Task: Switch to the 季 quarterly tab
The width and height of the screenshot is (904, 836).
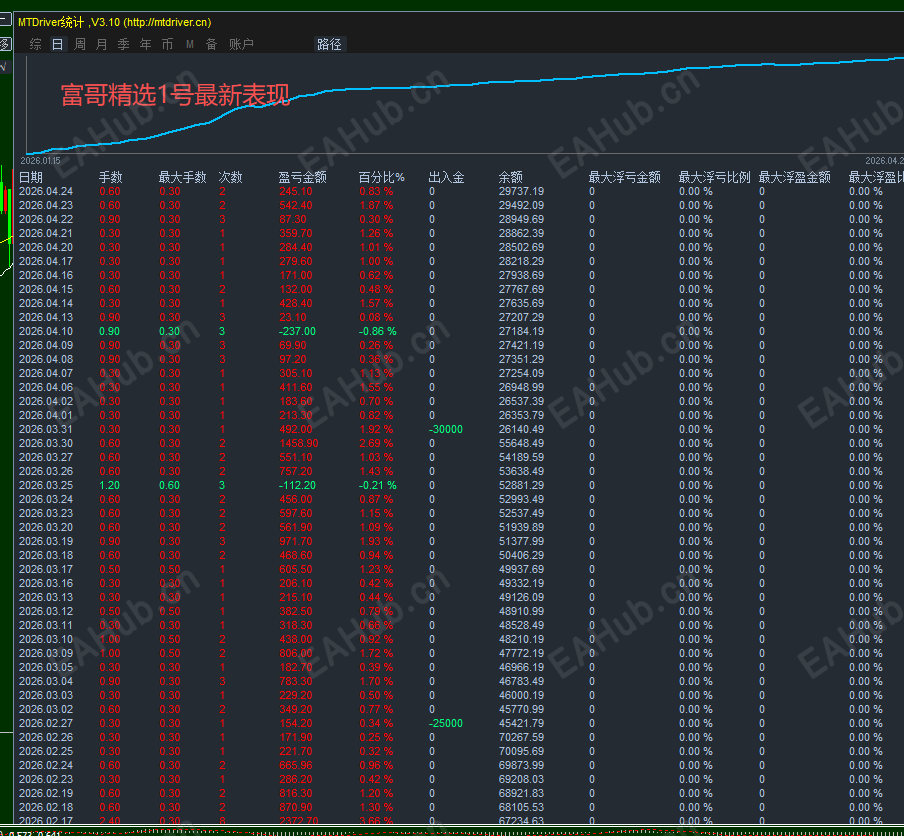Action: tap(123, 44)
